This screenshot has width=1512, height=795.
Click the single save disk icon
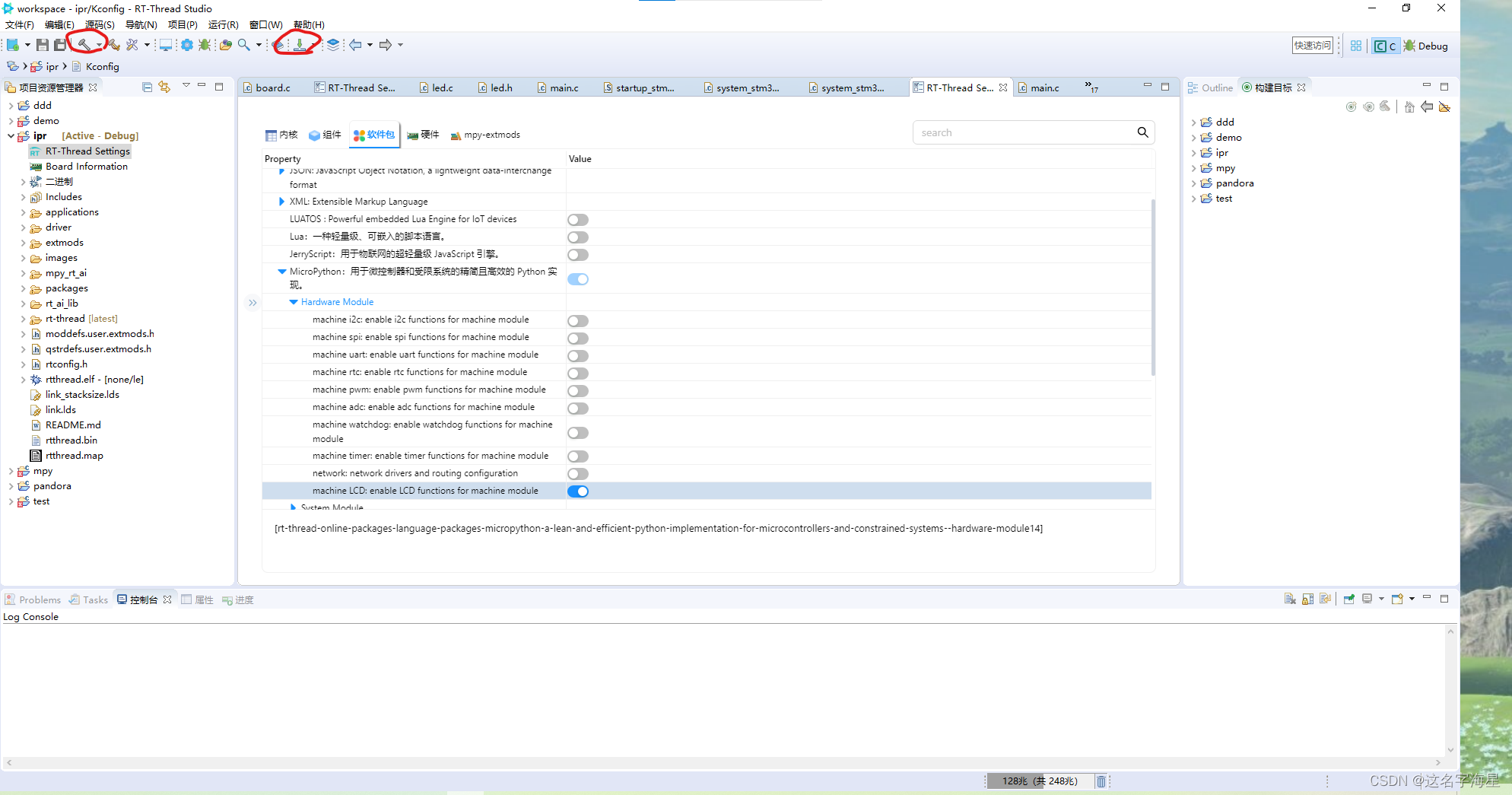point(43,46)
